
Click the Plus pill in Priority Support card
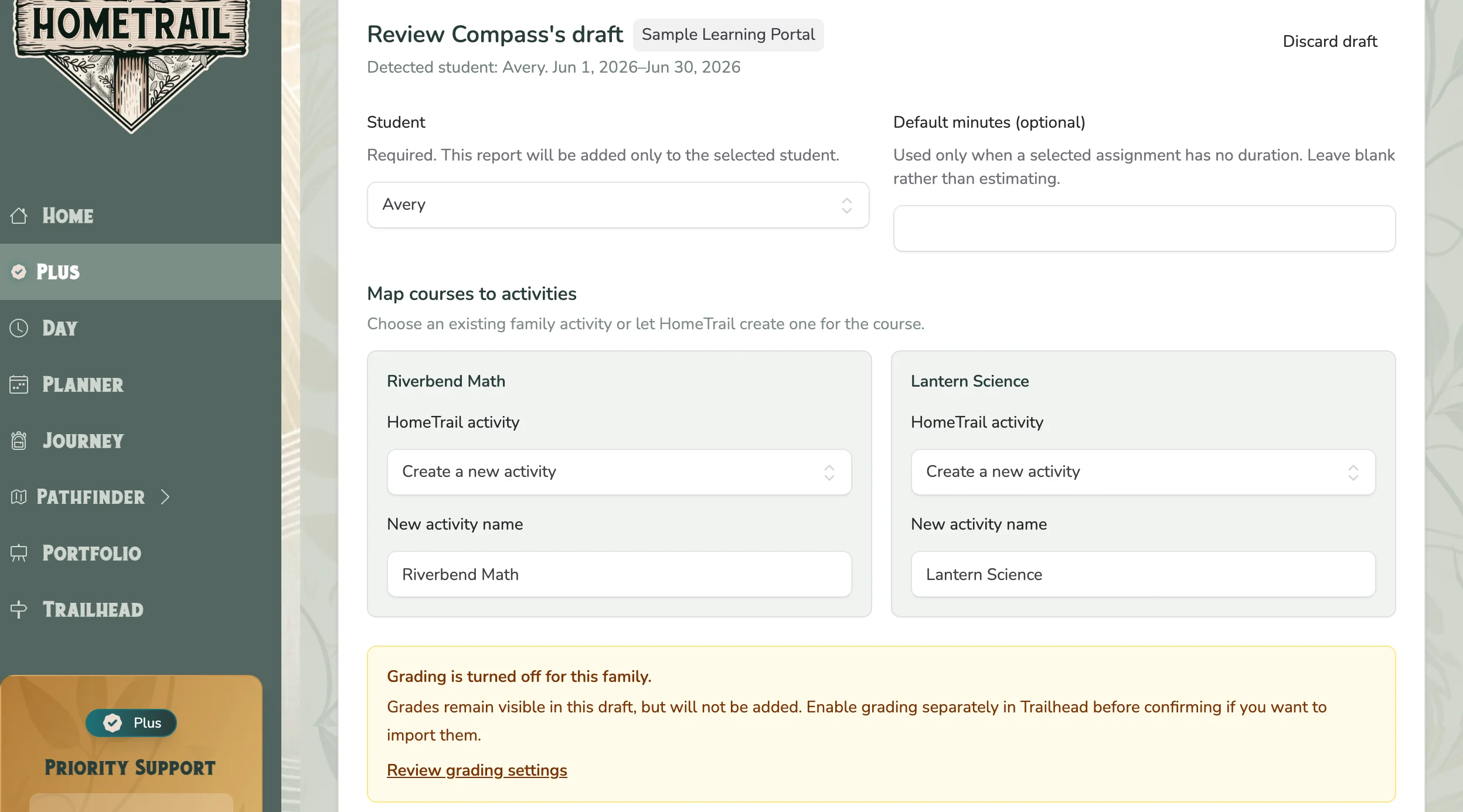(x=131, y=723)
